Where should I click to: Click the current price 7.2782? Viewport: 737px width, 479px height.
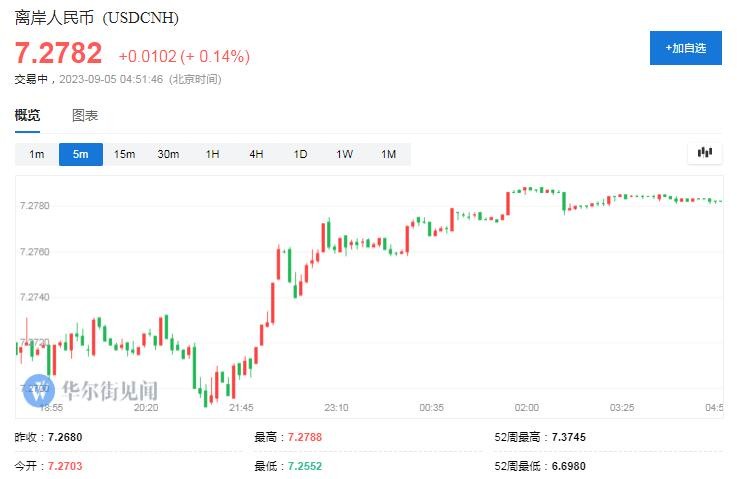click(58, 53)
